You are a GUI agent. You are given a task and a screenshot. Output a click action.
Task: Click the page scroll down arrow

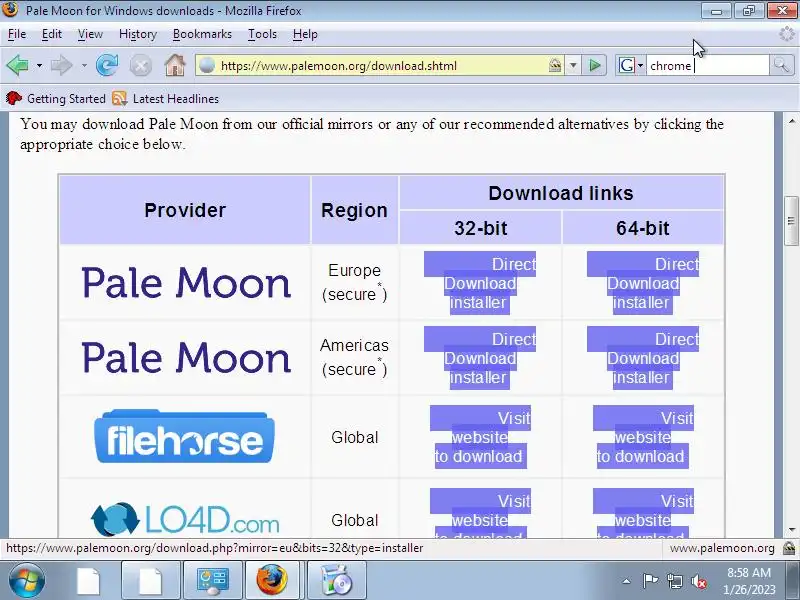point(791,530)
